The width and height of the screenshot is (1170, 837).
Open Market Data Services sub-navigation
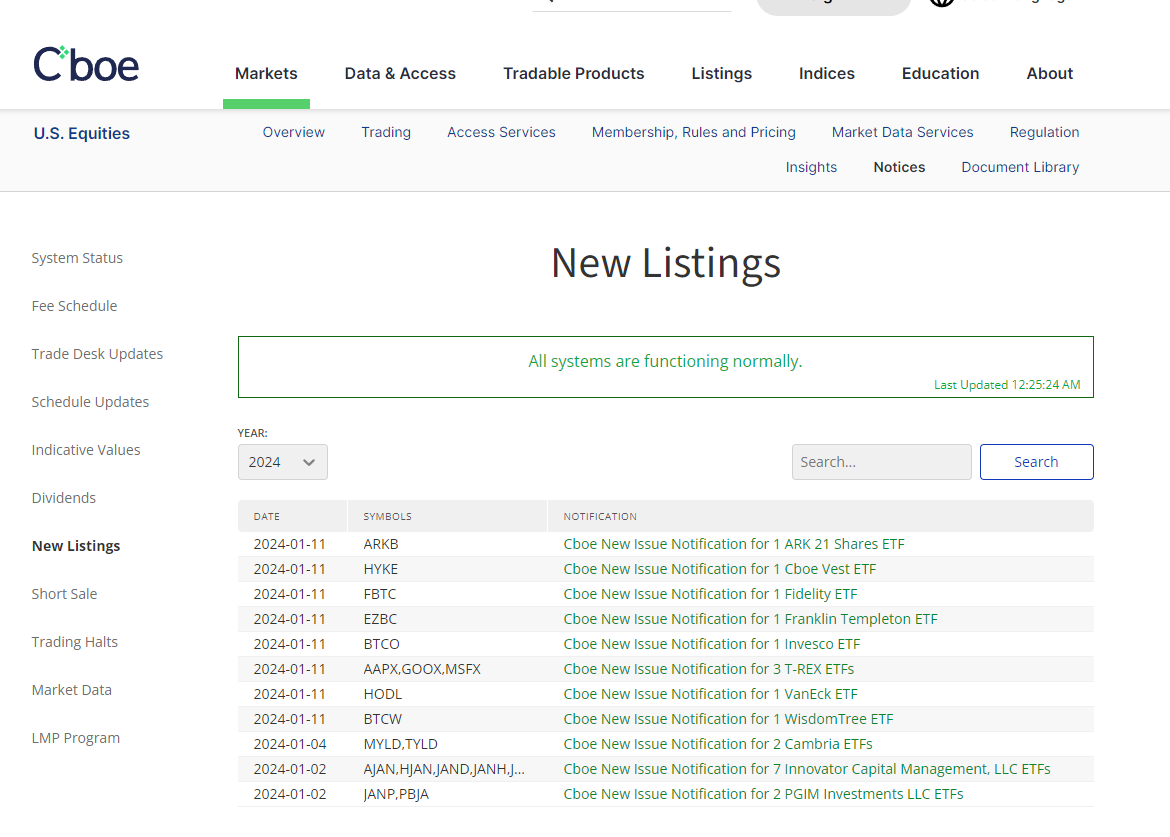903,132
